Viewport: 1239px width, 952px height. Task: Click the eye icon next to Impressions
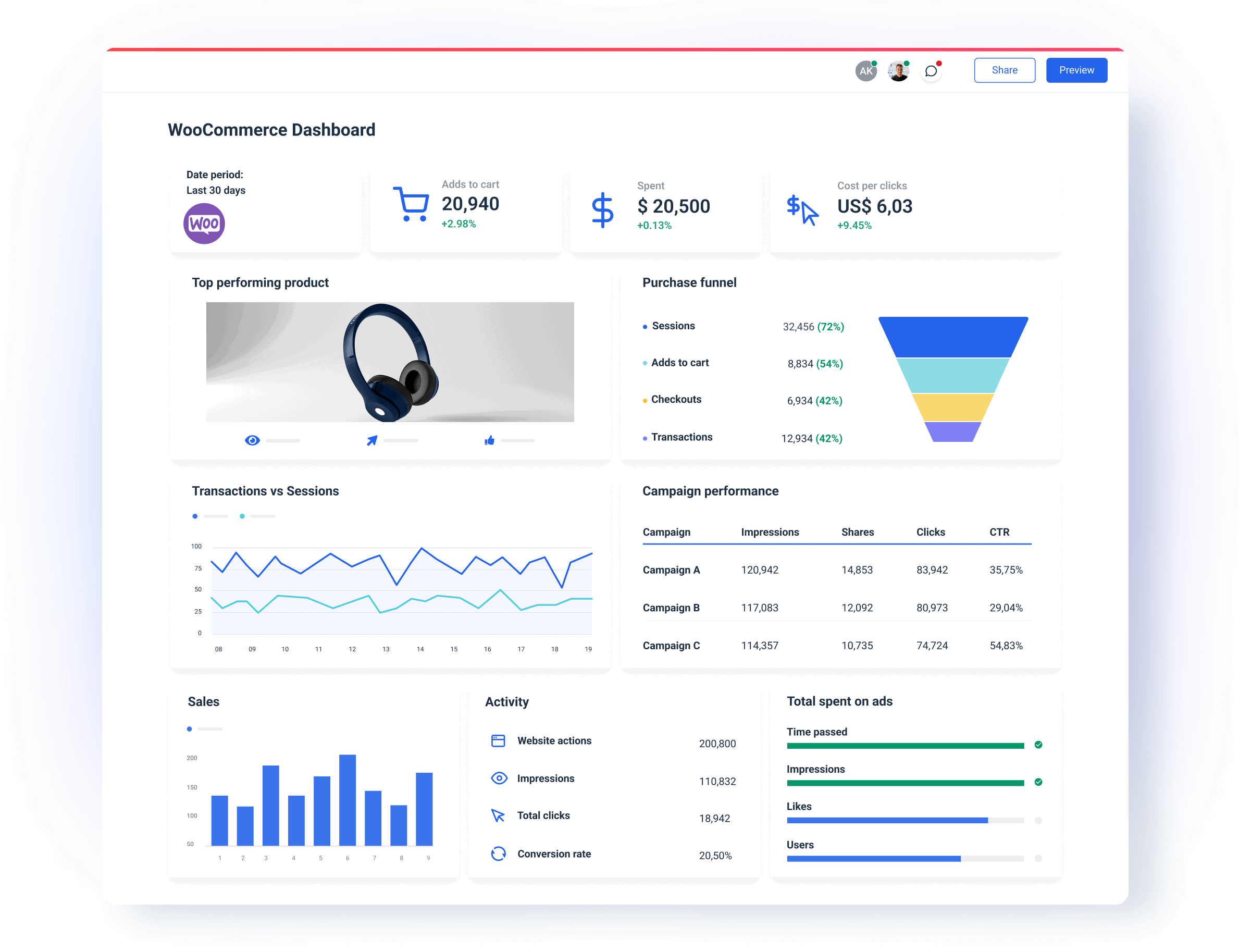498,778
